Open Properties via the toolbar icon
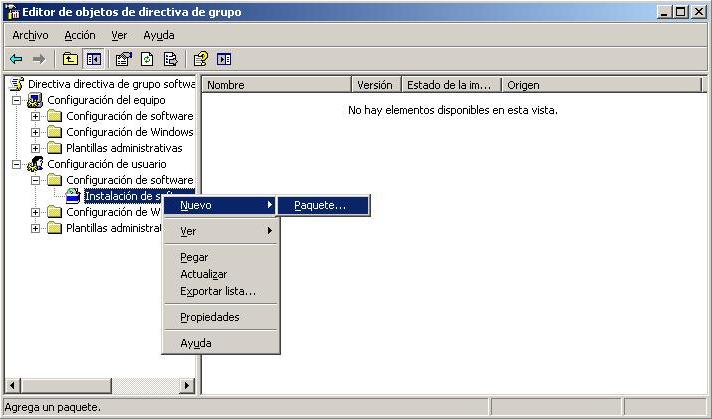 [124, 59]
